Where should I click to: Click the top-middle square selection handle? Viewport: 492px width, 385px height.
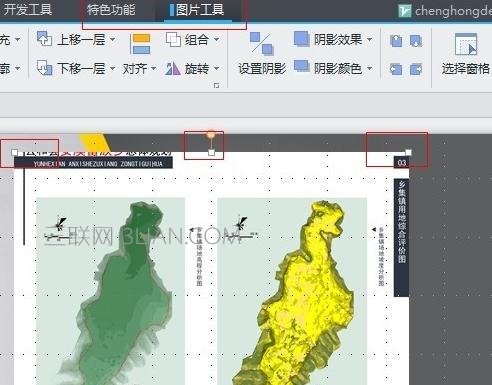(211, 152)
